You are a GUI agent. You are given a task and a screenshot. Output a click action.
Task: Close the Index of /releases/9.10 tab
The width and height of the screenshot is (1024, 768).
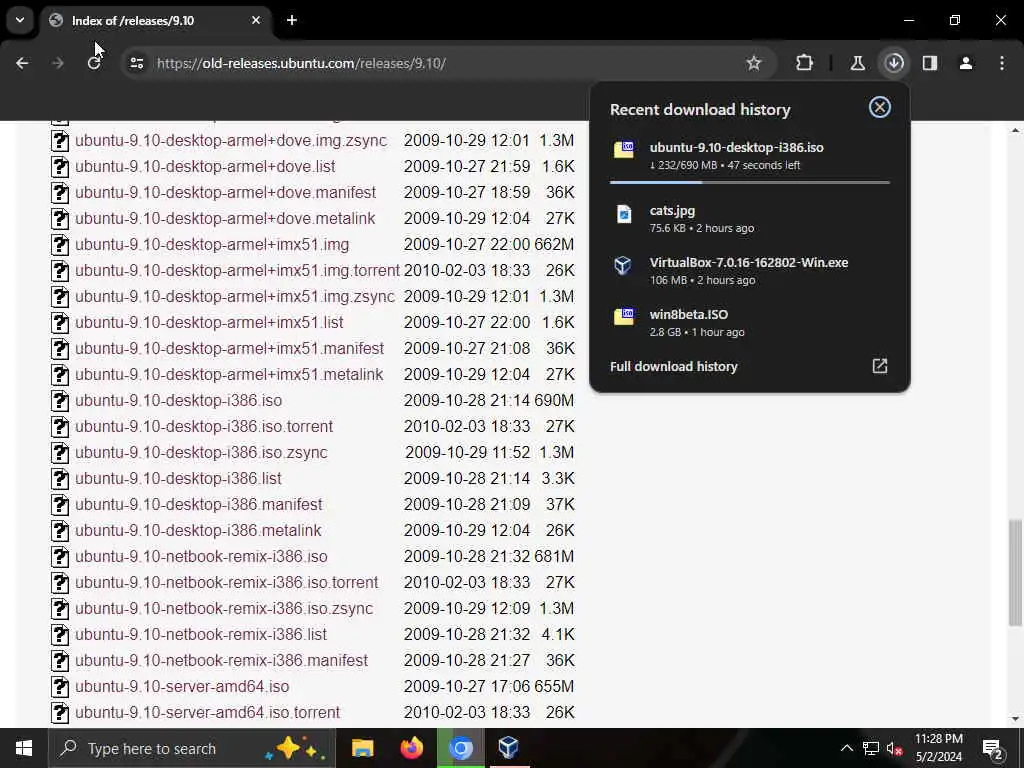click(x=256, y=20)
